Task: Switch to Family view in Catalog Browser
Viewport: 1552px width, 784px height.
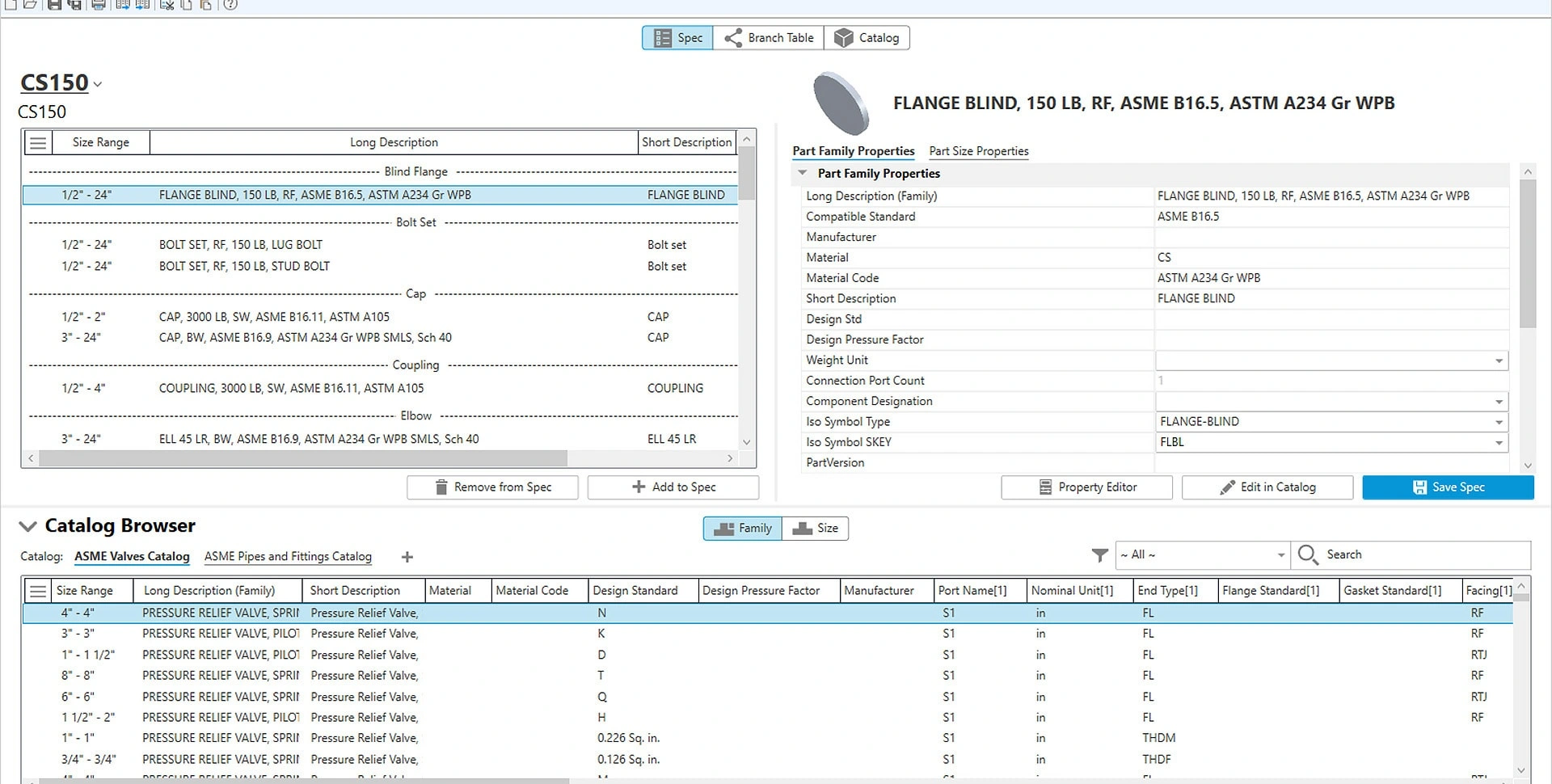Action: pos(743,529)
